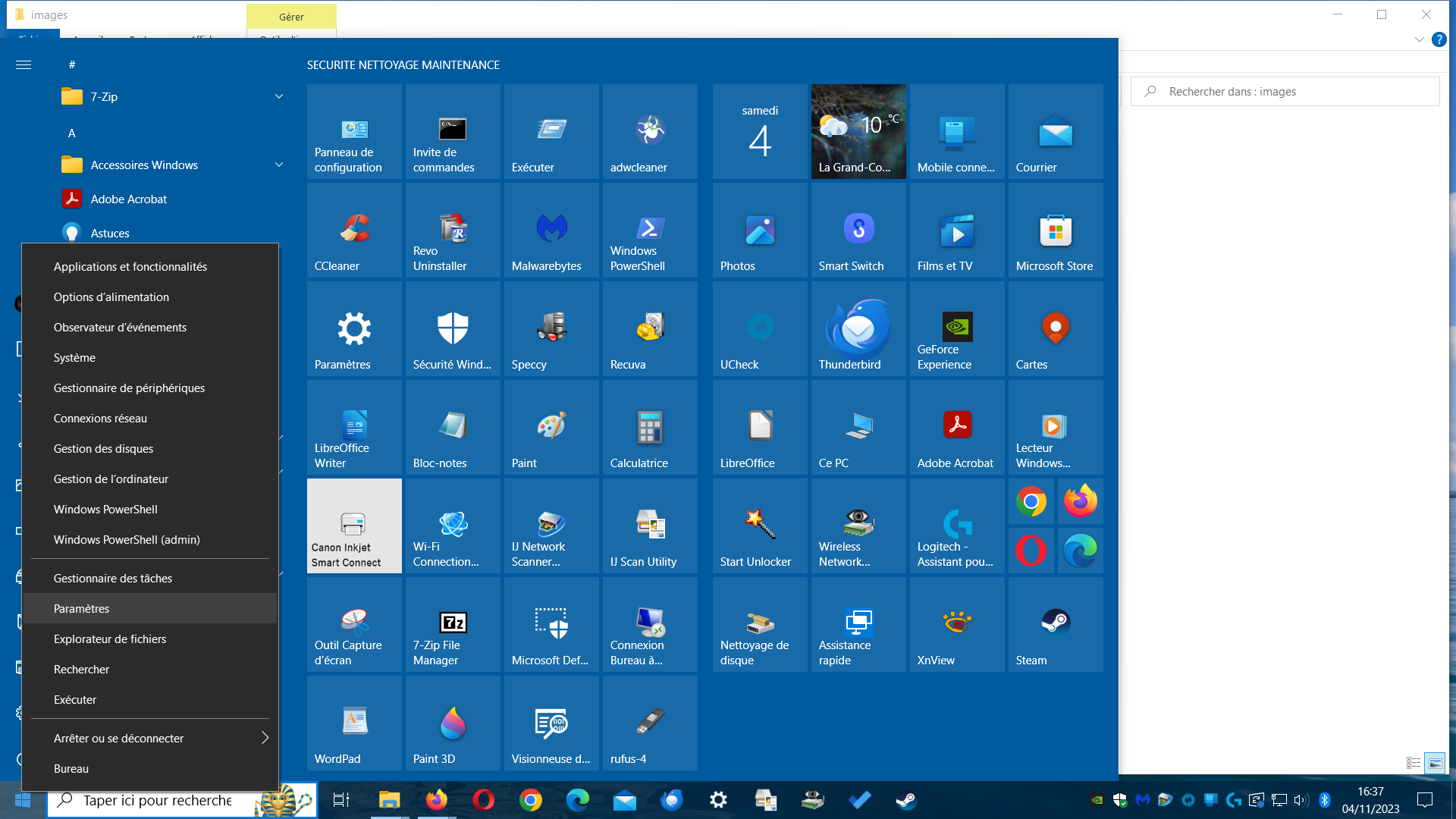This screenshot has height=819, width=1456.
Task: Open the Revo Uninstaller tile
Action: point(453,231)
